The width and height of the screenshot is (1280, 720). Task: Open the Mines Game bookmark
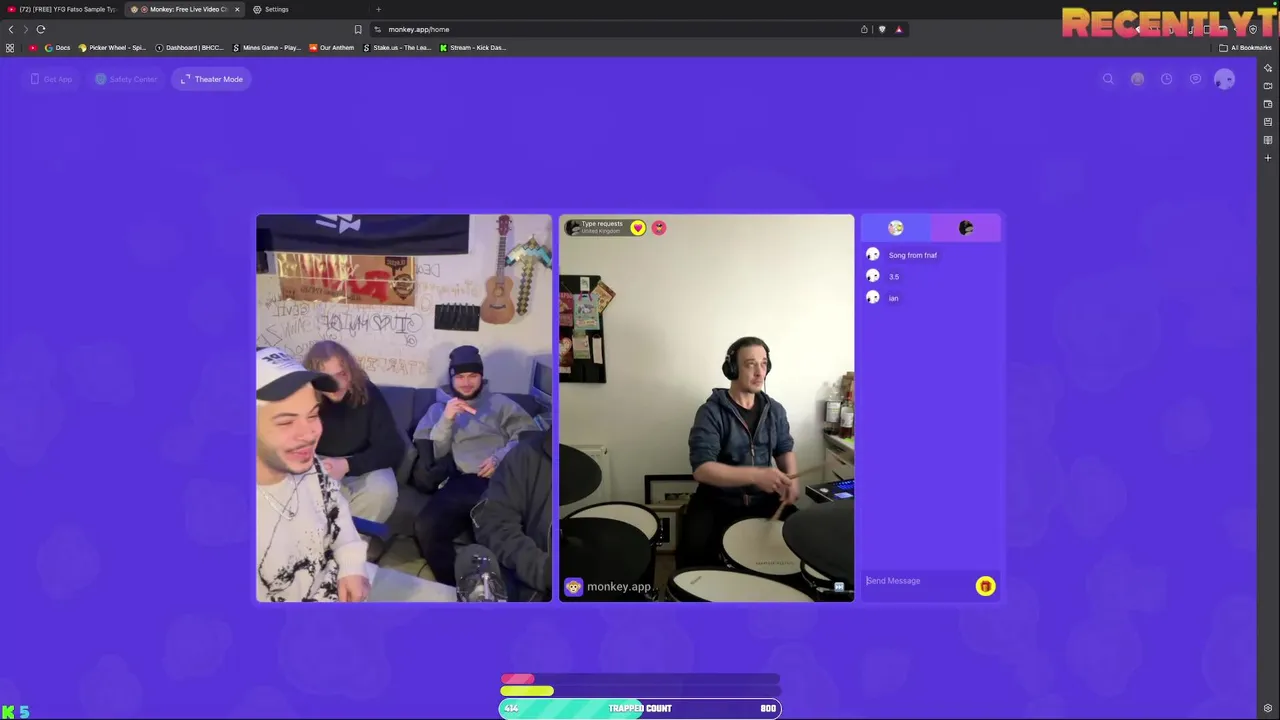point(267,48)
